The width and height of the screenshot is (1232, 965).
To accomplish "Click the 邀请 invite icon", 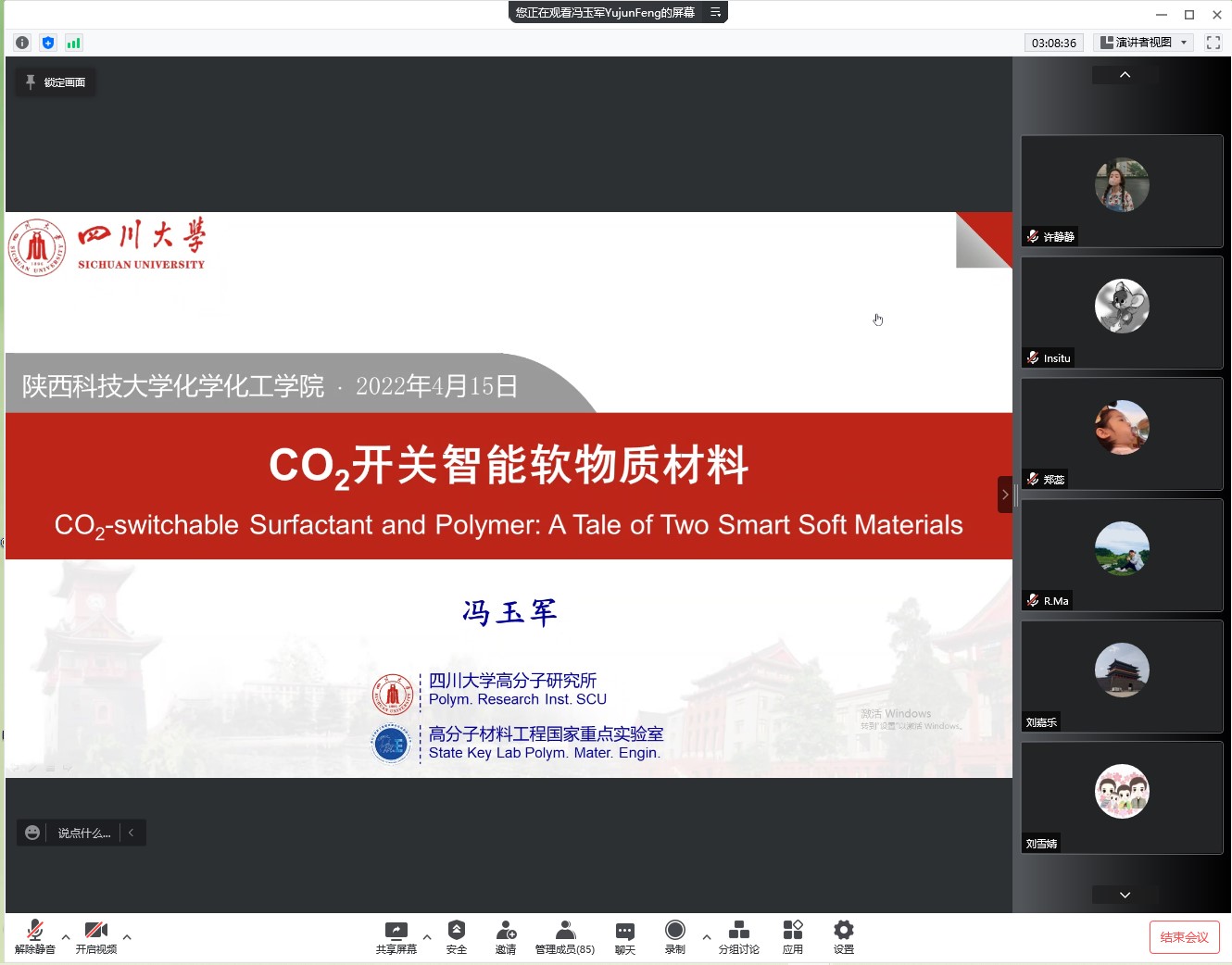I will pyautogui.click(x=506, y=936).
